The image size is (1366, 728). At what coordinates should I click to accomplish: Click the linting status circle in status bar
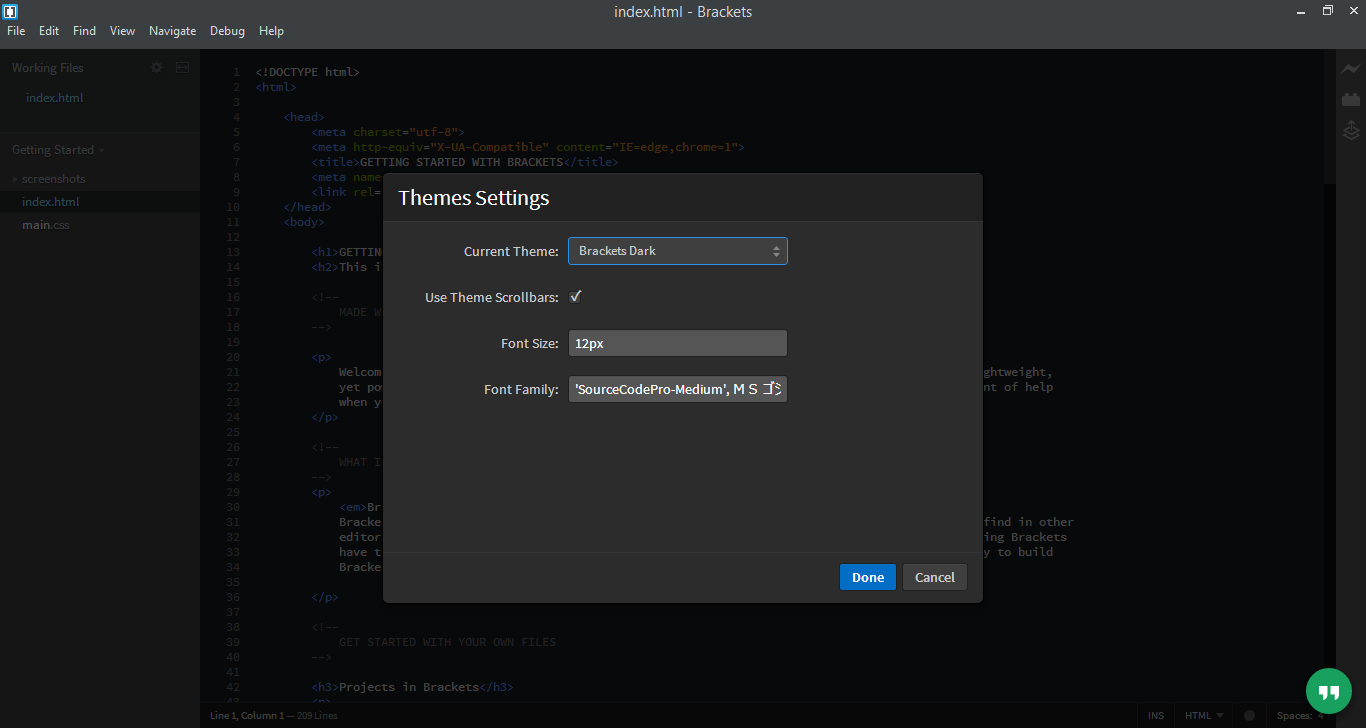tap(1249, 716)
